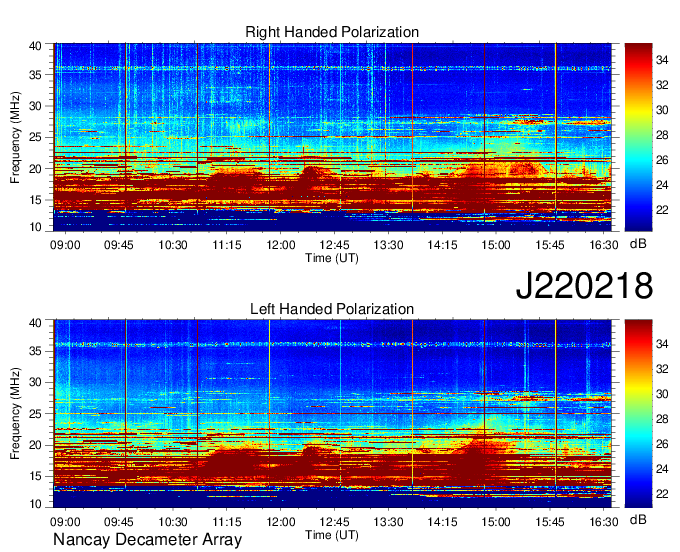Click 13:30 tick under Left Handed plot
The image size is (680, 552).
(x=388, y=522)
